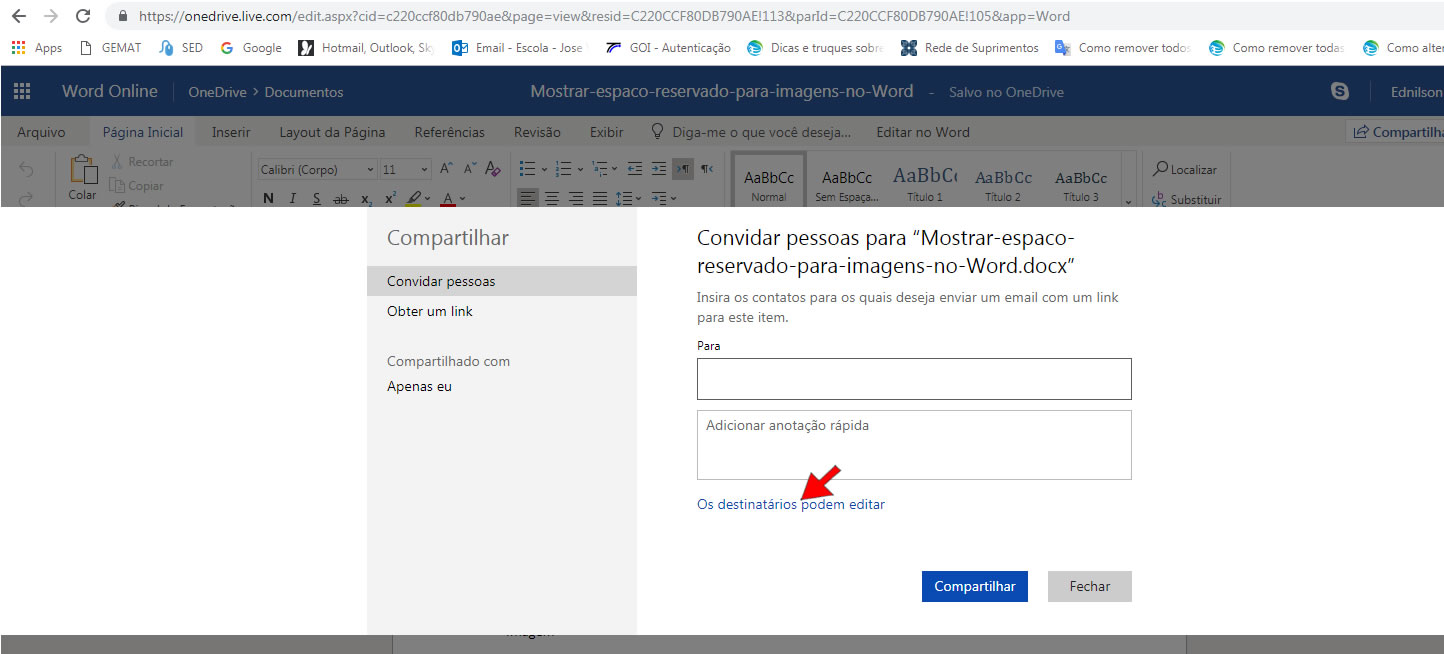This screenshot has height=654, width=1444.
Task: Decrease font size with A down icon
Action: tap(468, 169)
